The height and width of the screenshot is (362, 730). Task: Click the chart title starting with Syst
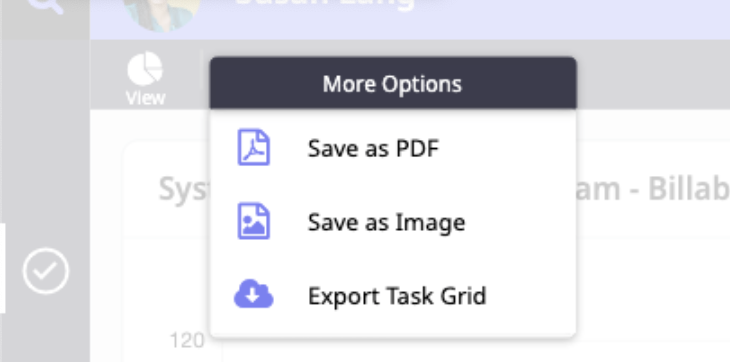tap(184, 188)
